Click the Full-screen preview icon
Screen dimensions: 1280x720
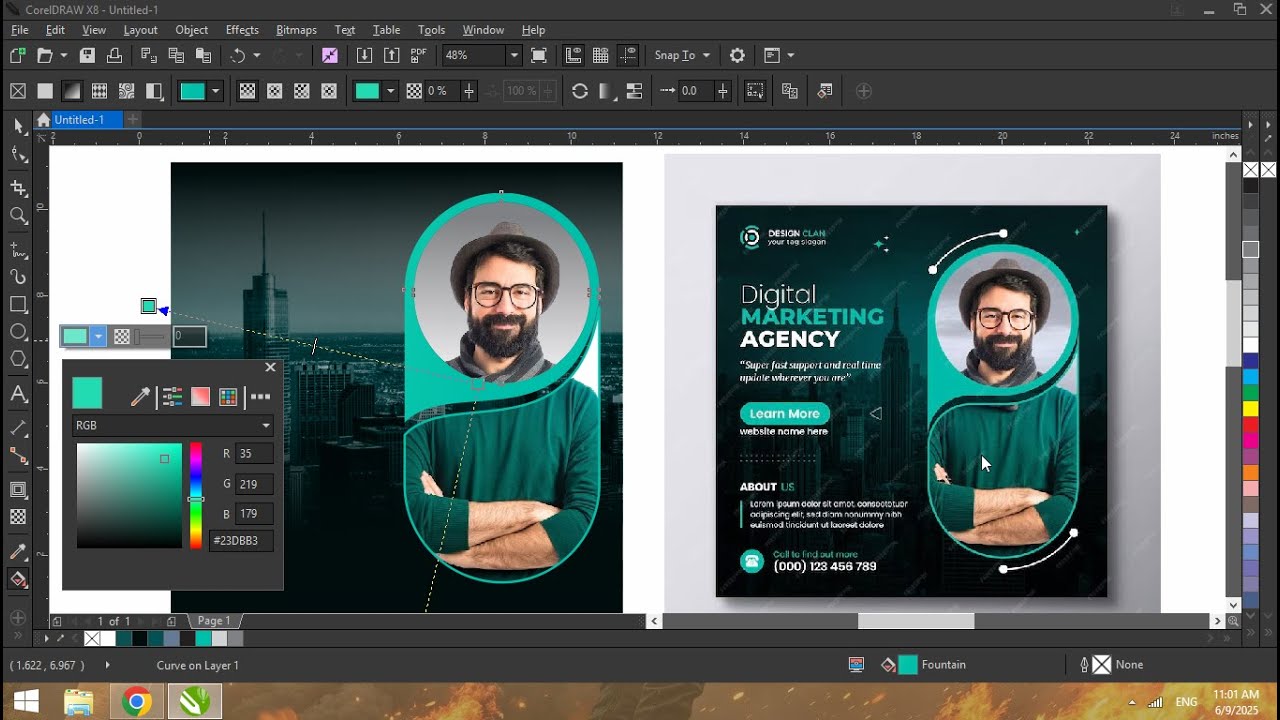coord(539,56)
